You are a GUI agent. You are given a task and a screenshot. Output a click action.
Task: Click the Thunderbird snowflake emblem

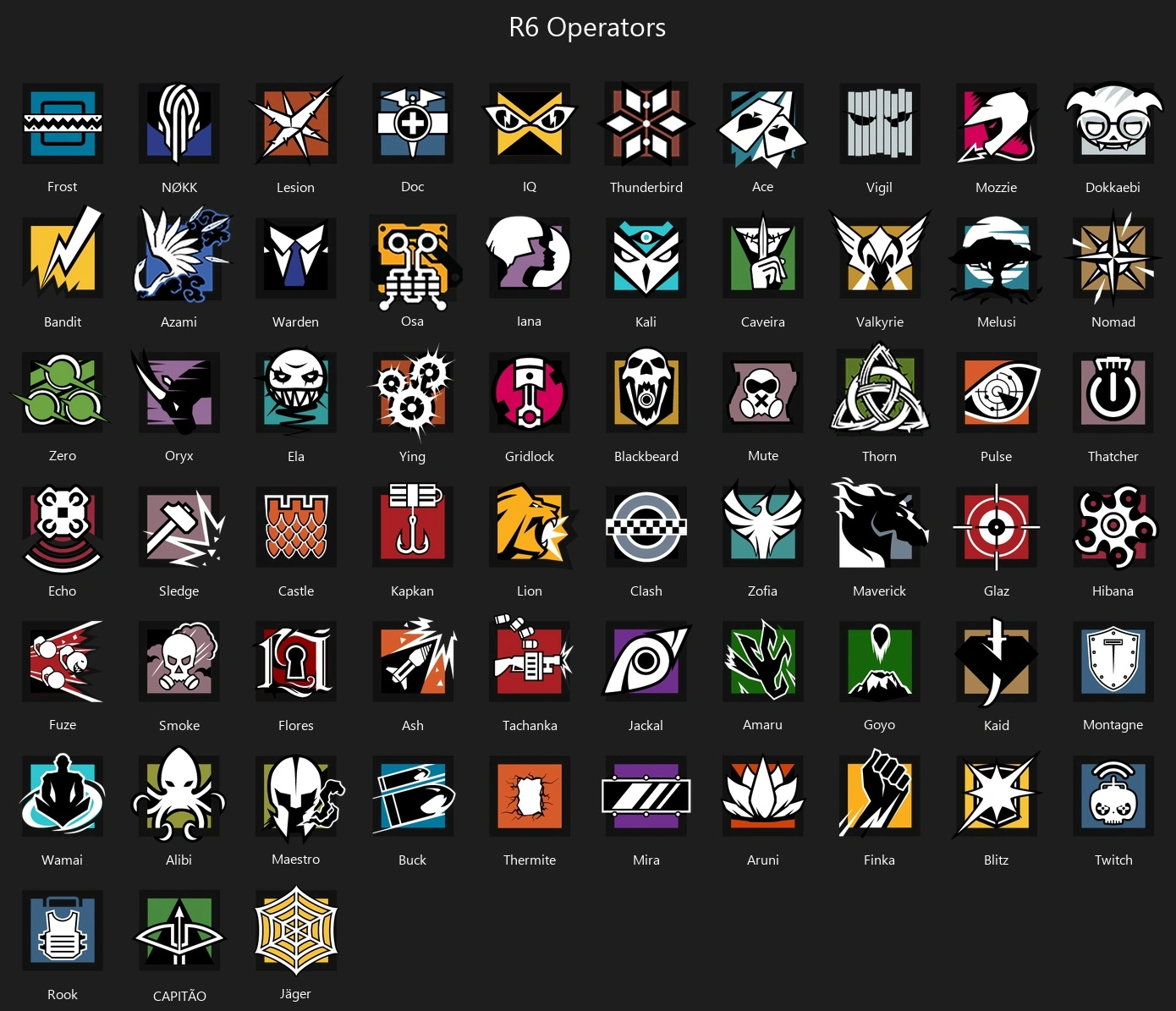(646, 124)
